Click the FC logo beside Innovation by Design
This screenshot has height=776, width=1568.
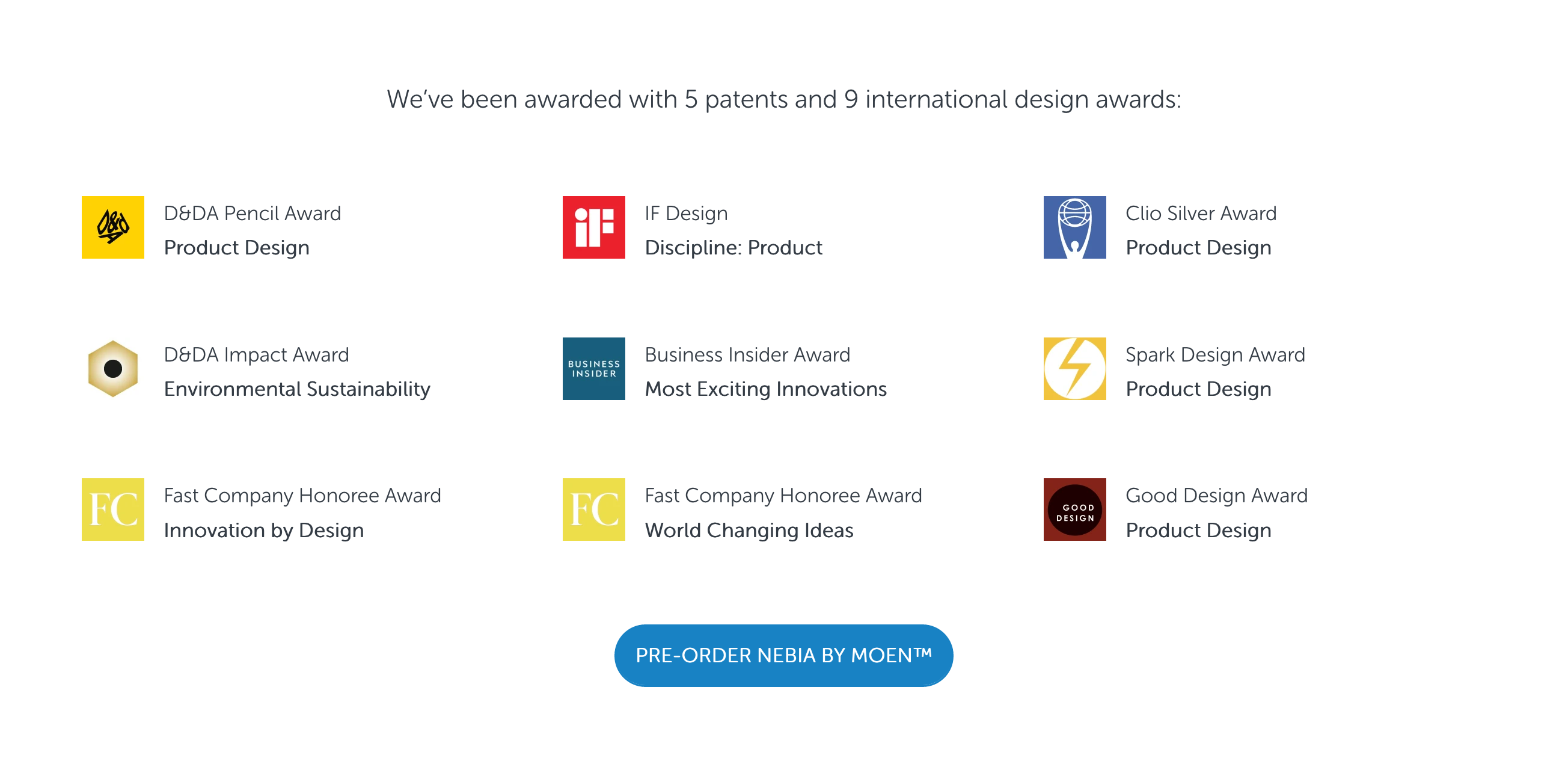[112, 509]
